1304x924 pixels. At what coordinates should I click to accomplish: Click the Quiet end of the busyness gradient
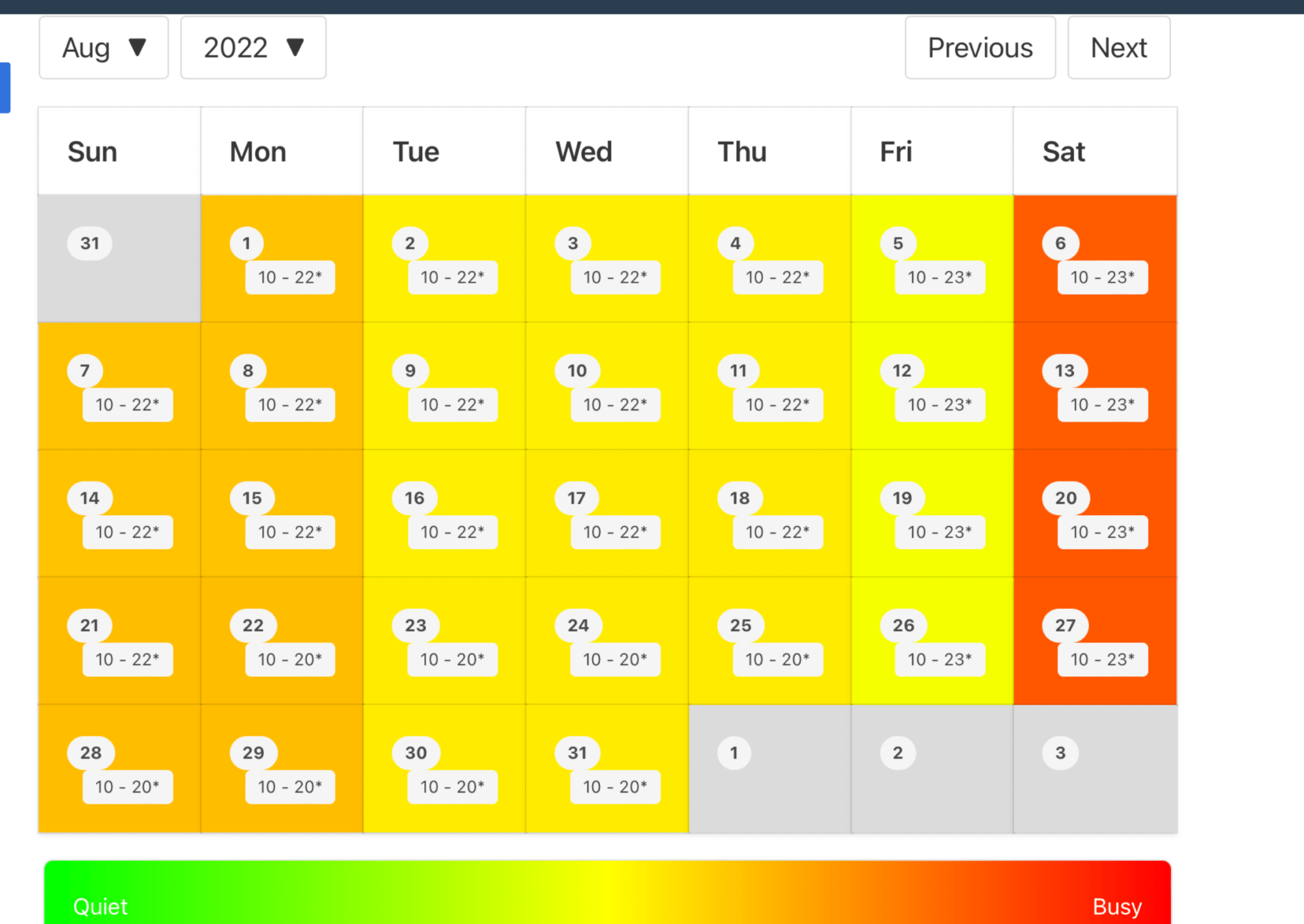coord(101,906)
